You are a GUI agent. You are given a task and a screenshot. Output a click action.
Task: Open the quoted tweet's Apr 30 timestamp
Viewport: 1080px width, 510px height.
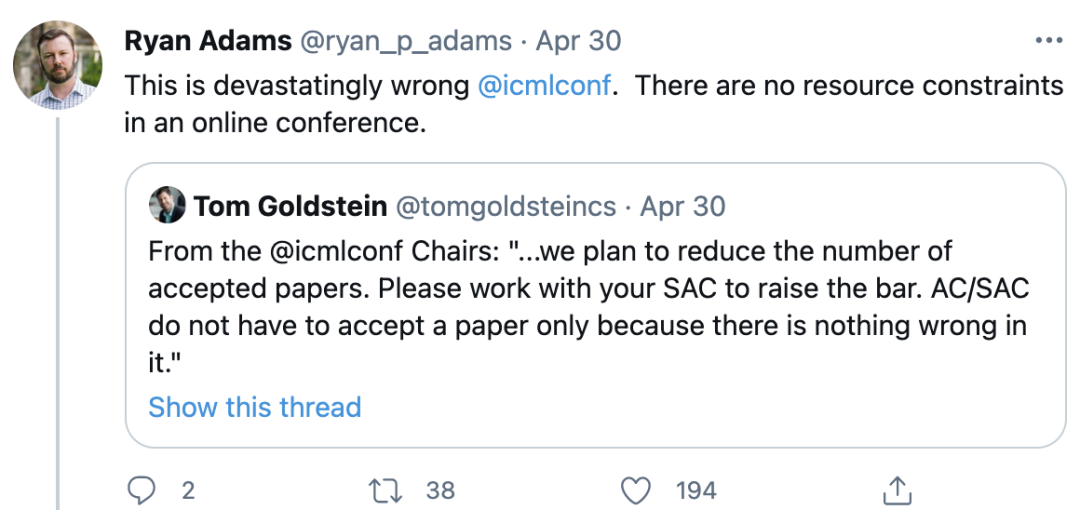coord(683,206)
